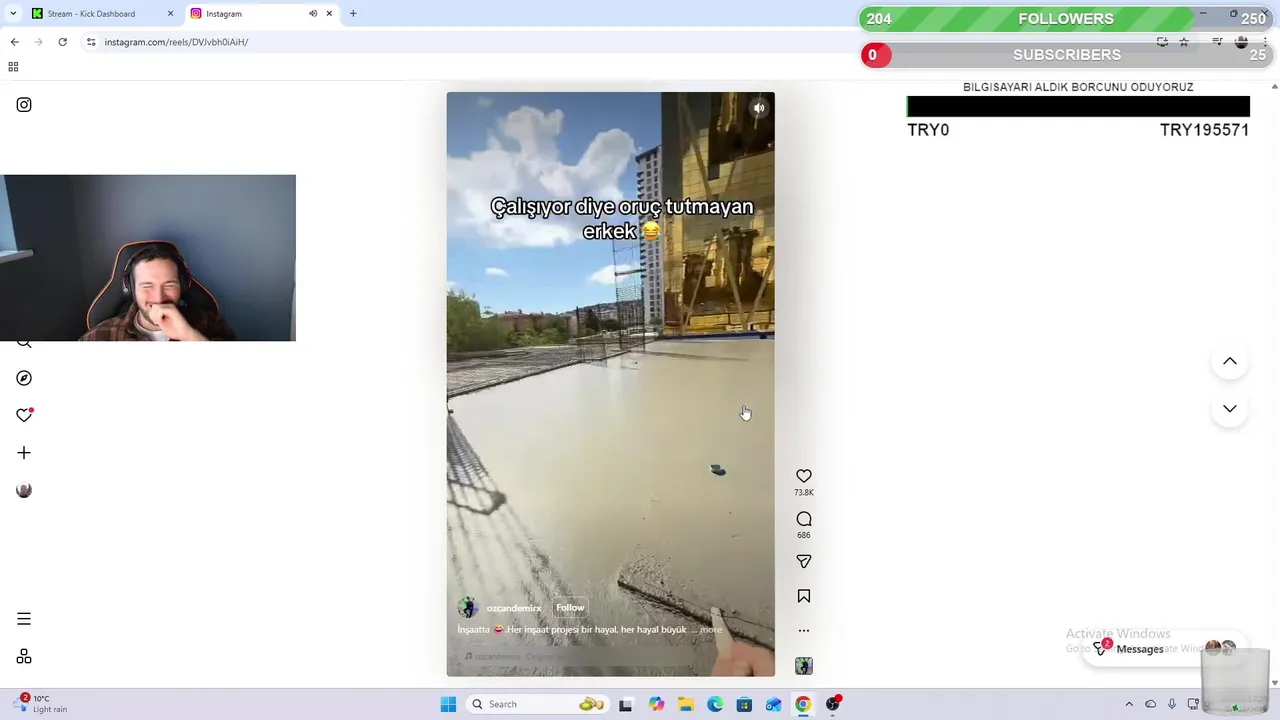
Task: Open Chrome media controls icon
Action: tap(1217, 42)
